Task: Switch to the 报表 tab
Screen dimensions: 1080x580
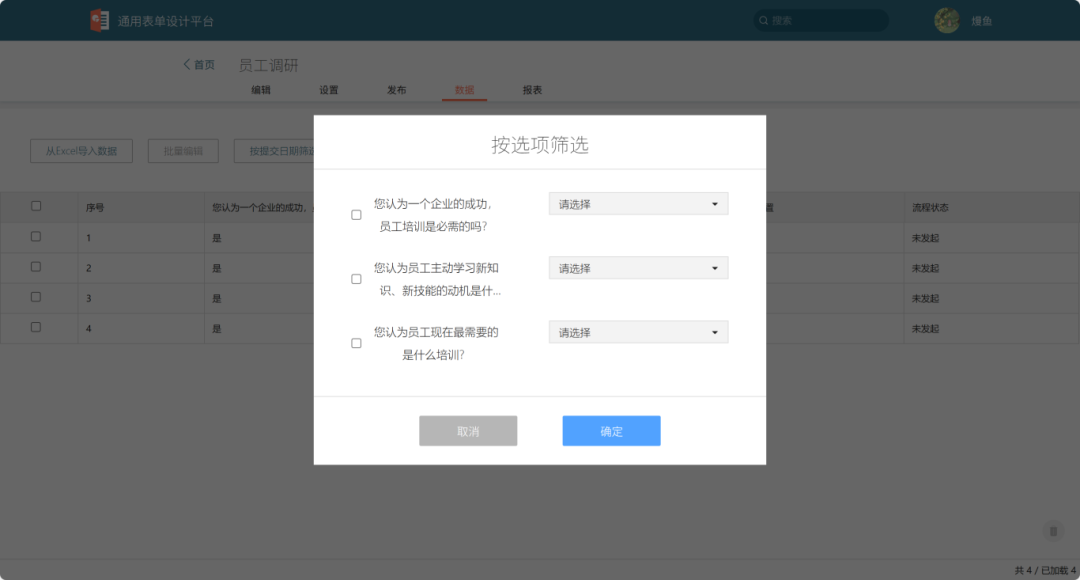Action: pos(531,89)
